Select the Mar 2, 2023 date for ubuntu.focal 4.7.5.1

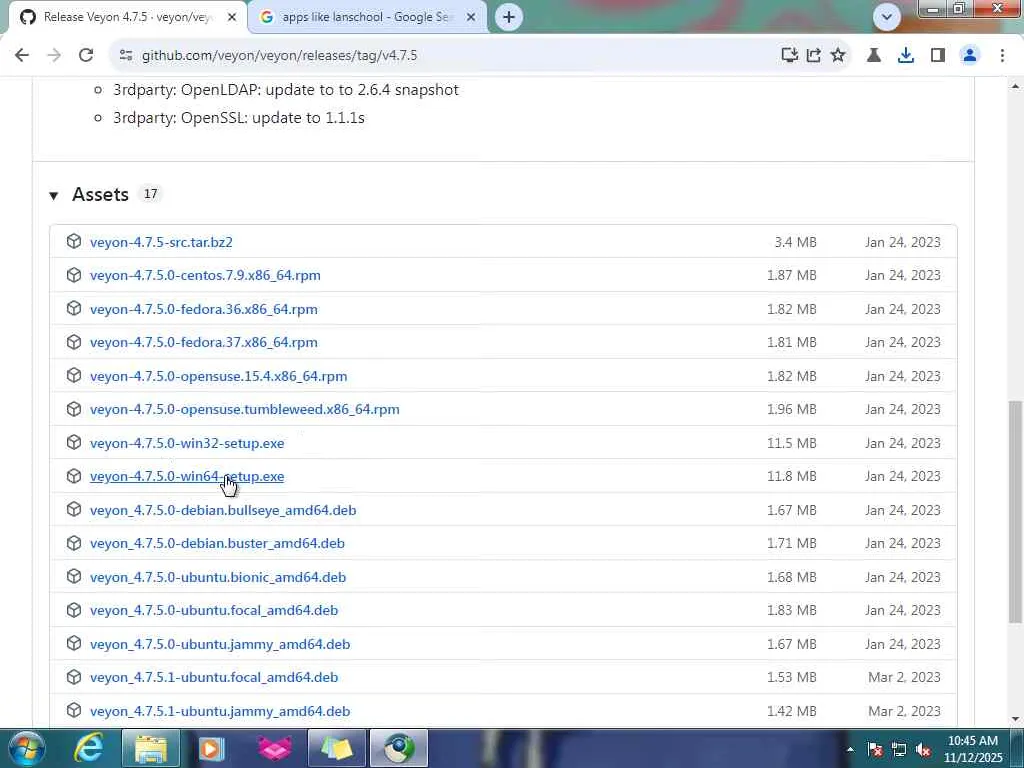tap(904, 678)
